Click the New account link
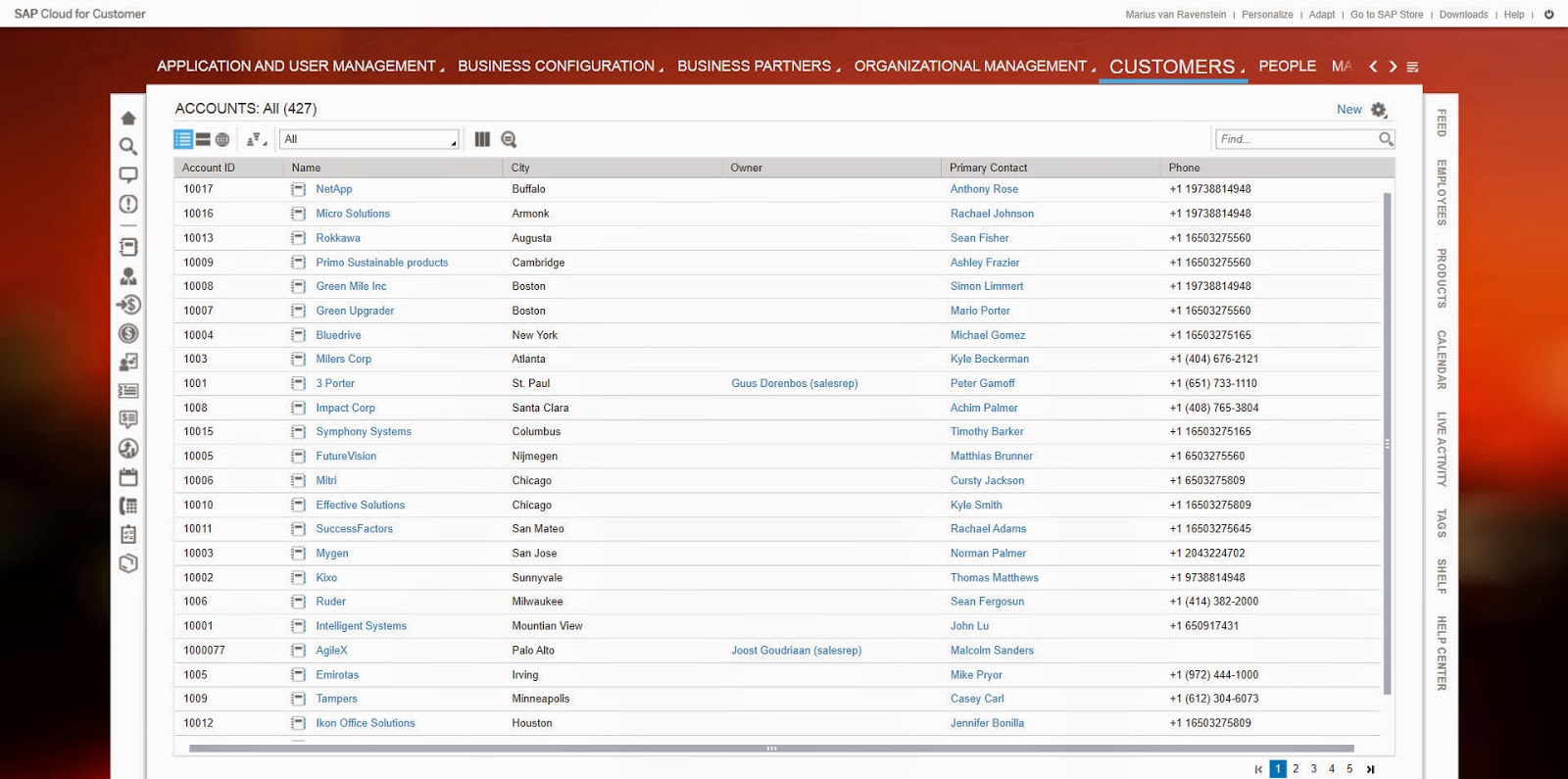 pyautogui.click(x=1348, y=110)
